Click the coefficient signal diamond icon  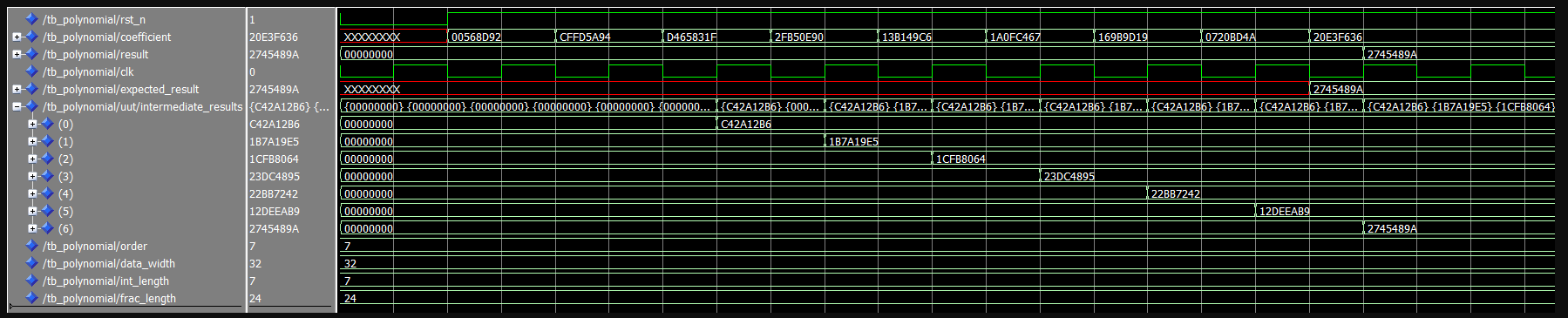click(x=32, y=37)
